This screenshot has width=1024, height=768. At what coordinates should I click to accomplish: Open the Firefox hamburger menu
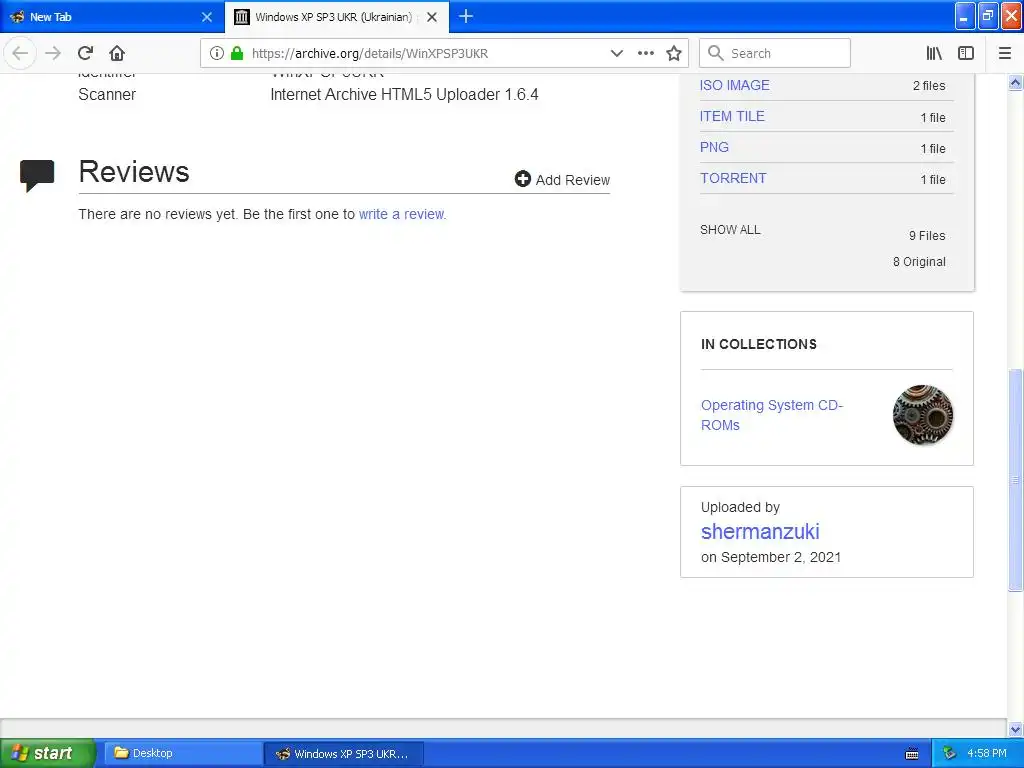click(x=1004, y=53)
